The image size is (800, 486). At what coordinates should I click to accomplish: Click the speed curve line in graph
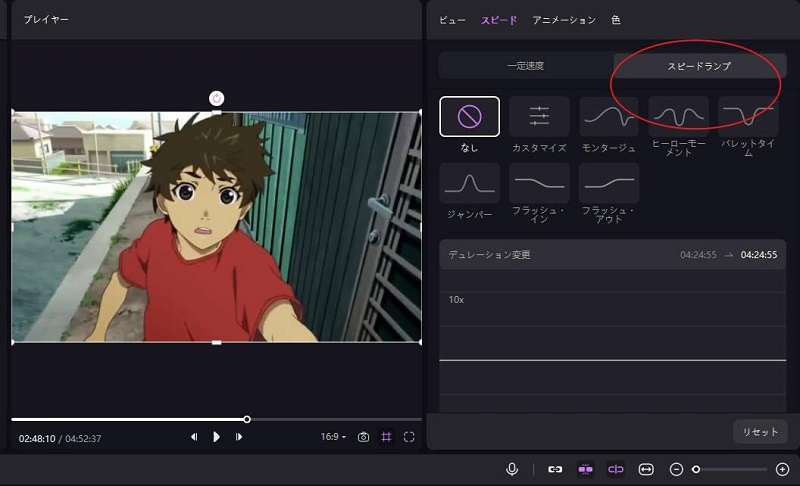pyautogui.click(x=613, y=360)
